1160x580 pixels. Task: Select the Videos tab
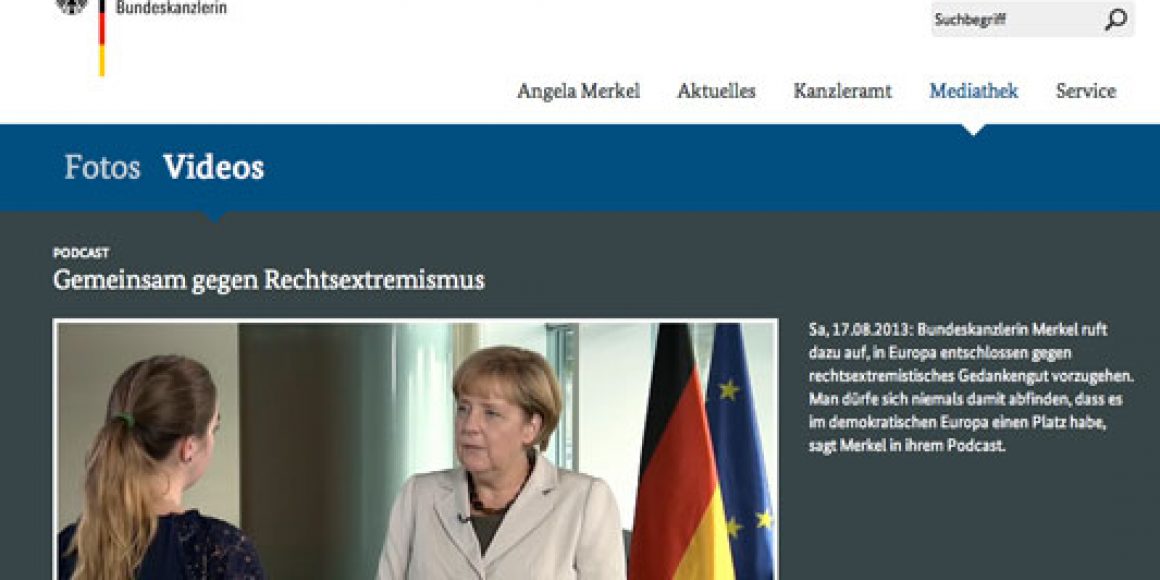coord(213,167)
